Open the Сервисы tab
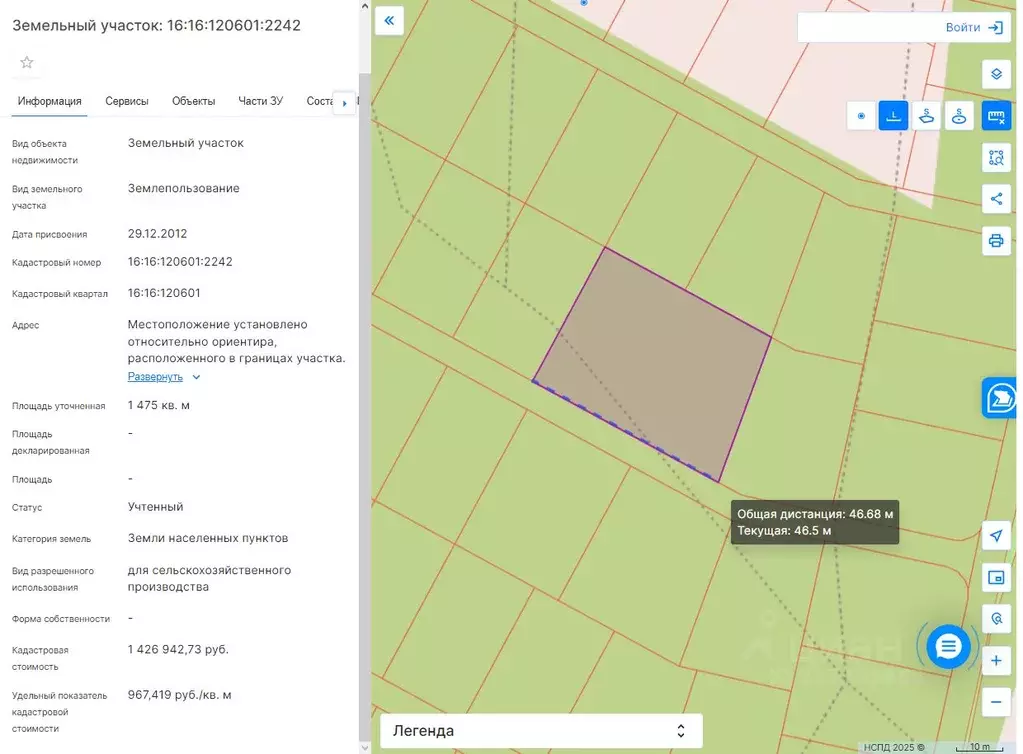 pos(127,101)
